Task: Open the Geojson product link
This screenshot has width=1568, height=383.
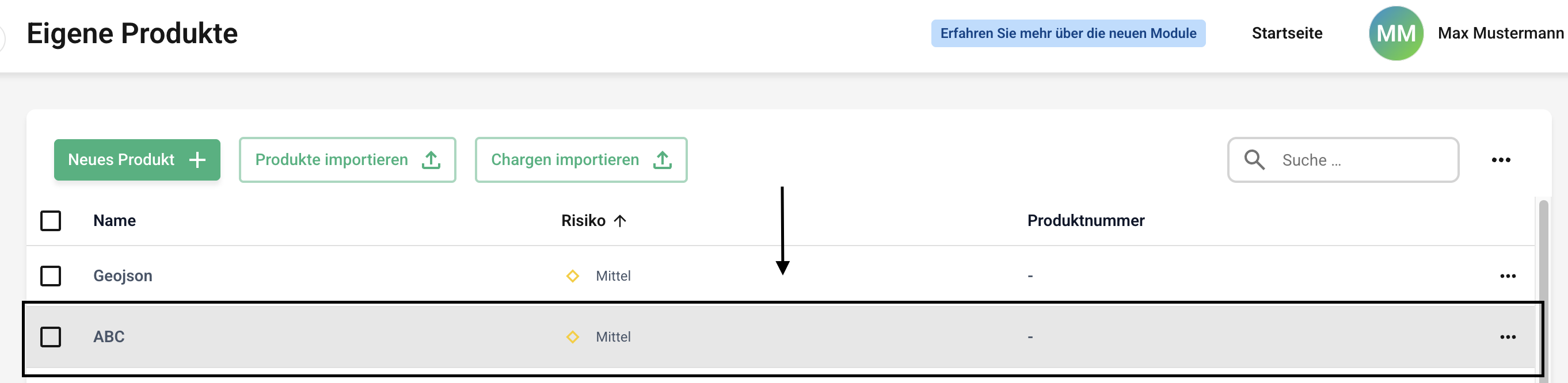Action: (x=123, y=276)
